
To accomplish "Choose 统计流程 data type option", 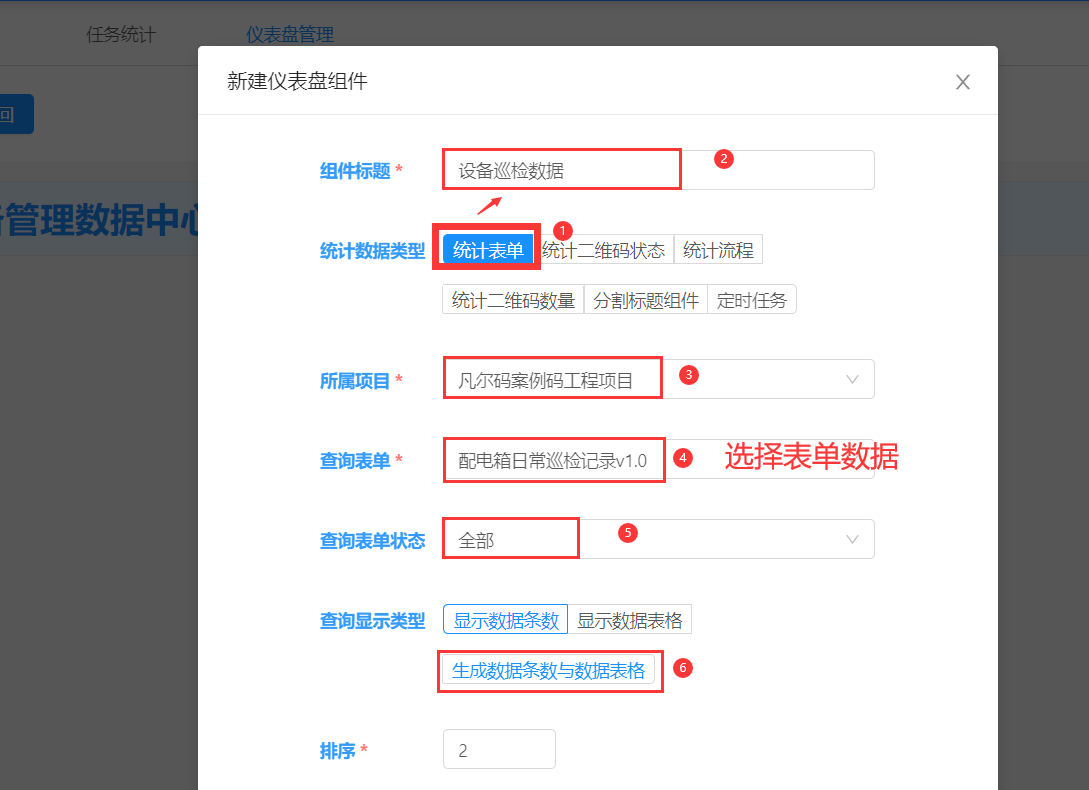I will (x=718, y=250).
